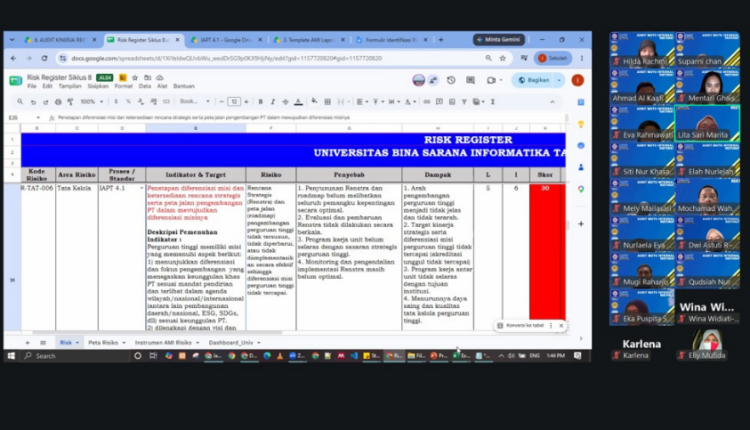Open the borders tool

(328, 102)
